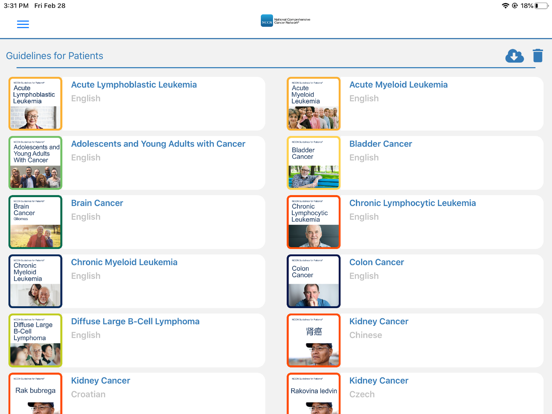This screenshot has height=414, width=552.
Task: Tap the trash delete icon
Action: (x=538, y=56)
